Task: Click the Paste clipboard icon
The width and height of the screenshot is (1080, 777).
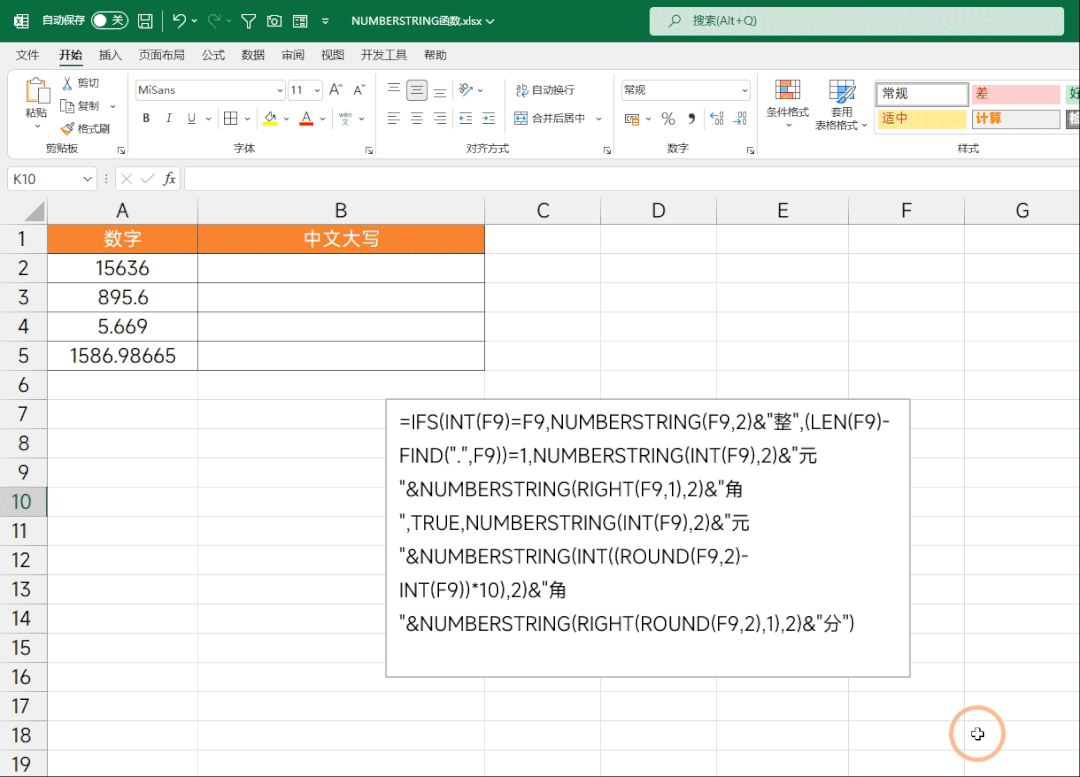Action: (x=37, y=92)
